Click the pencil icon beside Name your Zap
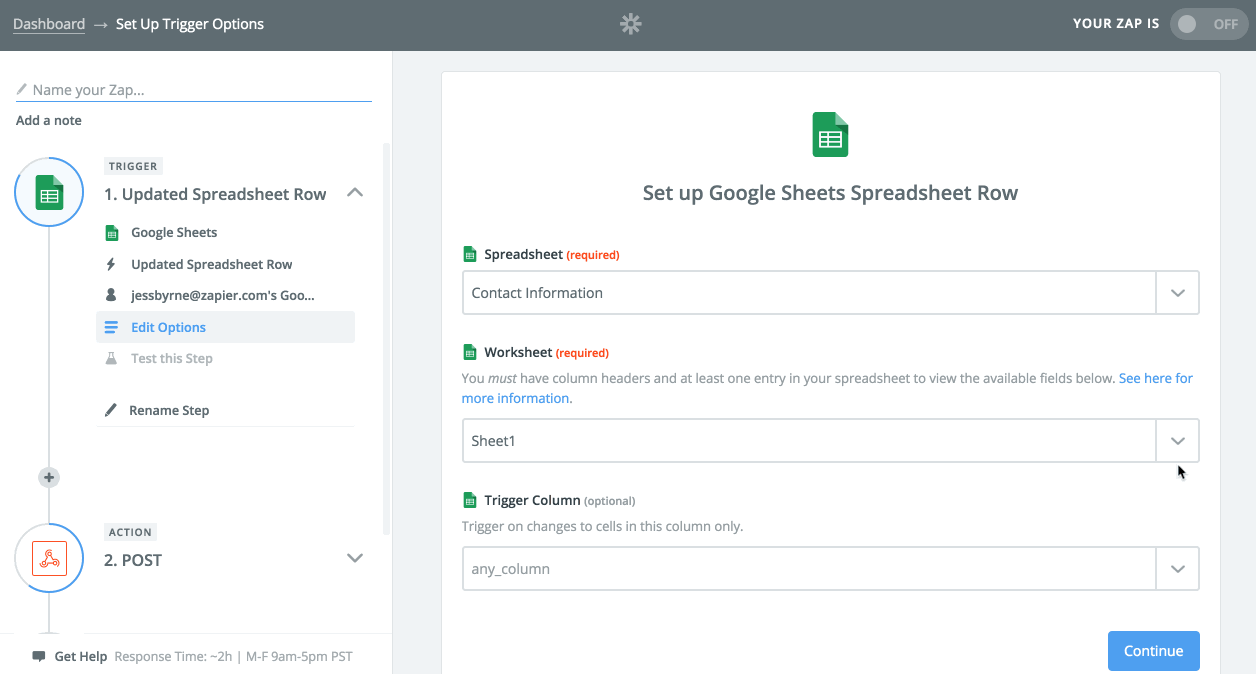The width and height of the screenshot is (1256, 674). click(x=23, y=90)
